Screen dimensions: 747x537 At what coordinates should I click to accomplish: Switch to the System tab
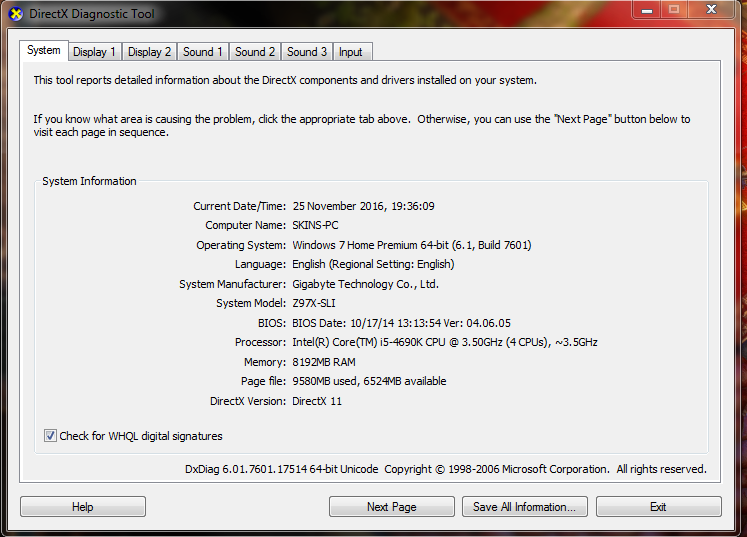click(x=44, y=51)
